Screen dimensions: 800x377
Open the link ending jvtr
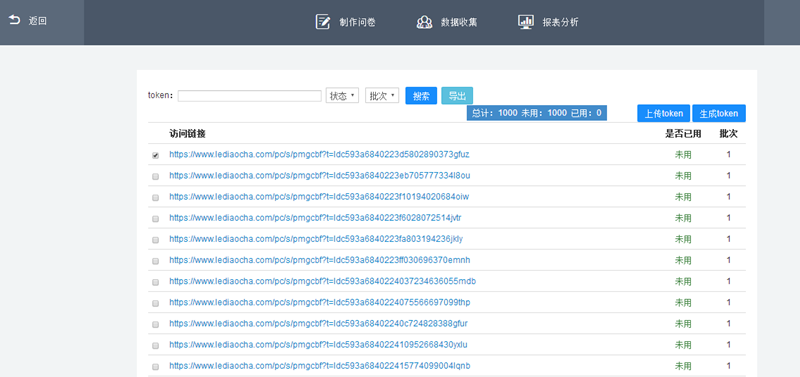click(316, 218)
